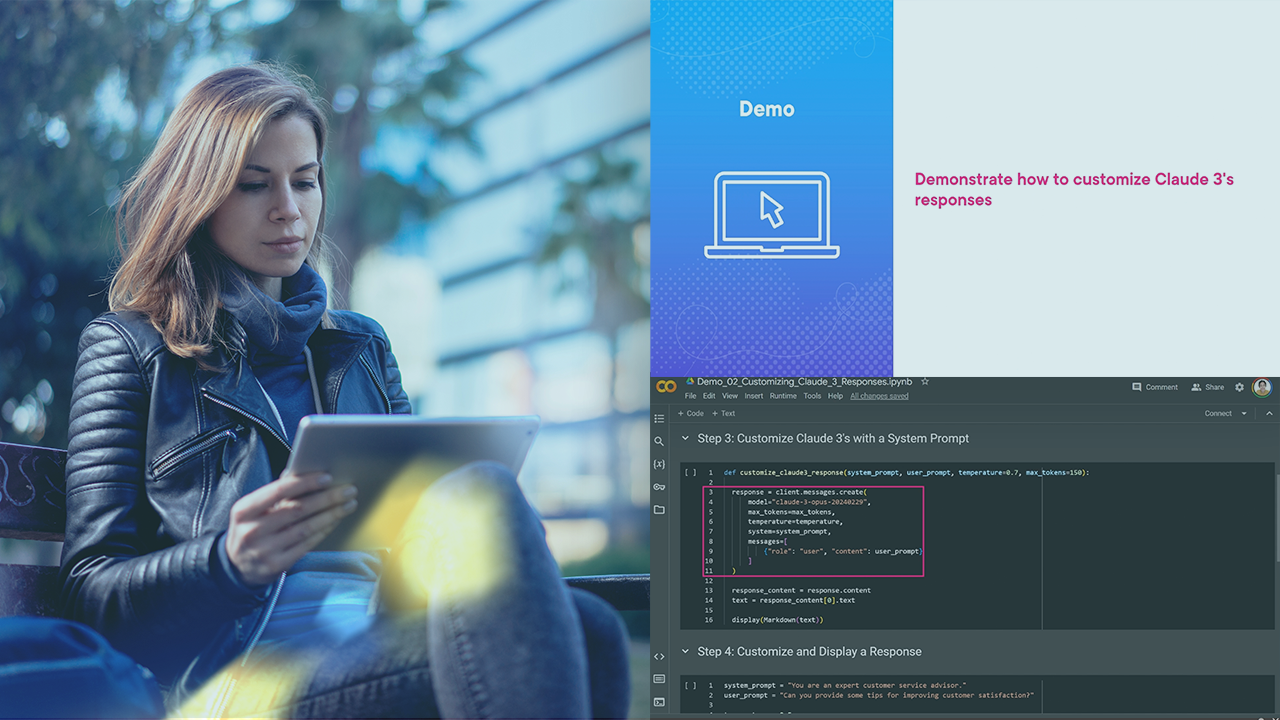Viewport: 1280px width, 720px height.
Task: Click the Share button
Action: click(1208, 387)
